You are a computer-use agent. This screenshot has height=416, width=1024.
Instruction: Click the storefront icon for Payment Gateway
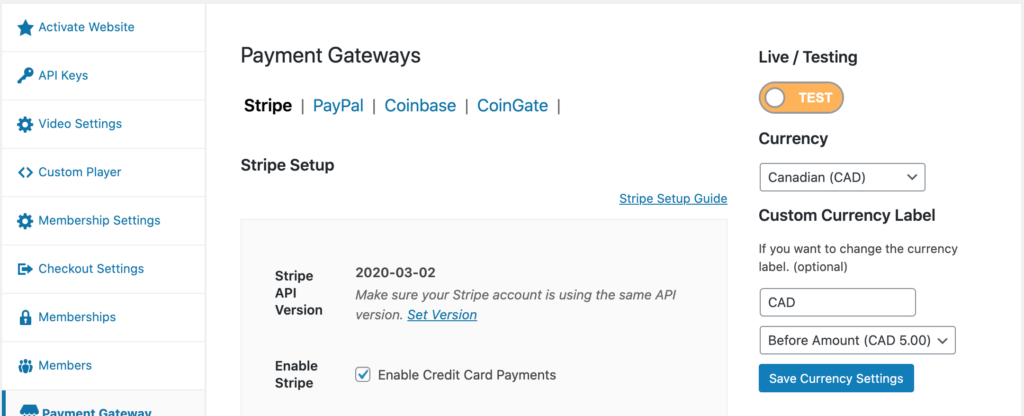point(29,411)
